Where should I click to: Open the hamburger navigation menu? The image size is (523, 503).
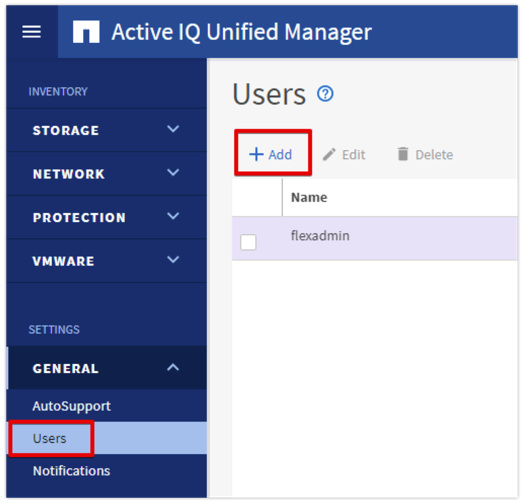coord(31,32)
